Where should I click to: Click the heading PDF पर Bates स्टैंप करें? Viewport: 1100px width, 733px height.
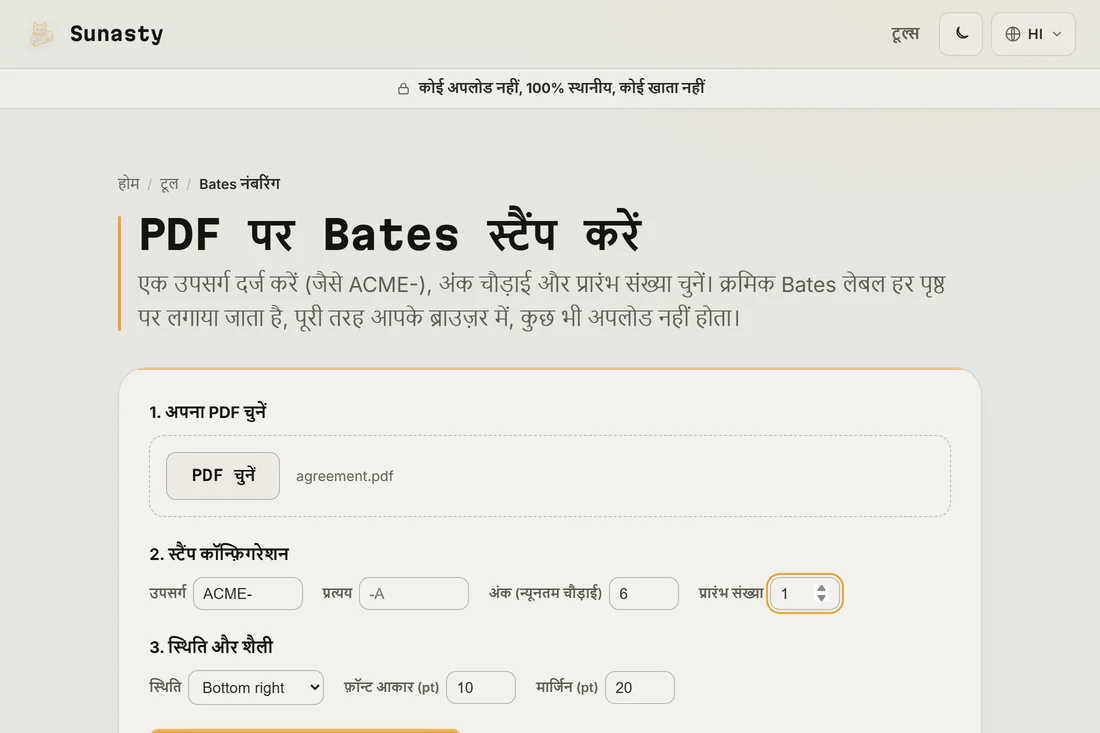(x=390, y=234)
